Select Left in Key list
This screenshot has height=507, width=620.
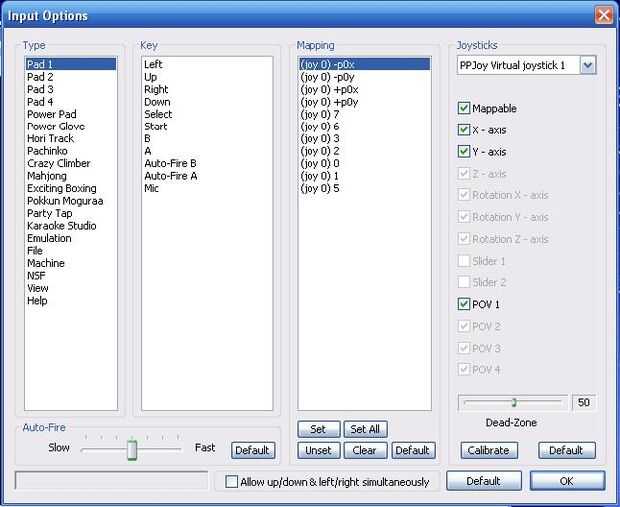207,64
